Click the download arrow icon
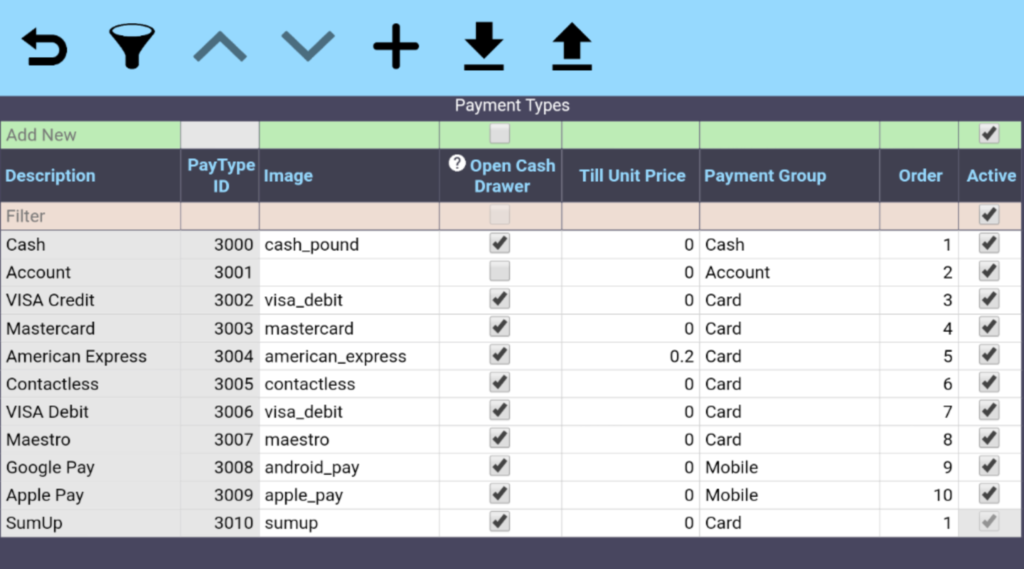The height and width of the screenshot is (569, 1024). (484, 47)
